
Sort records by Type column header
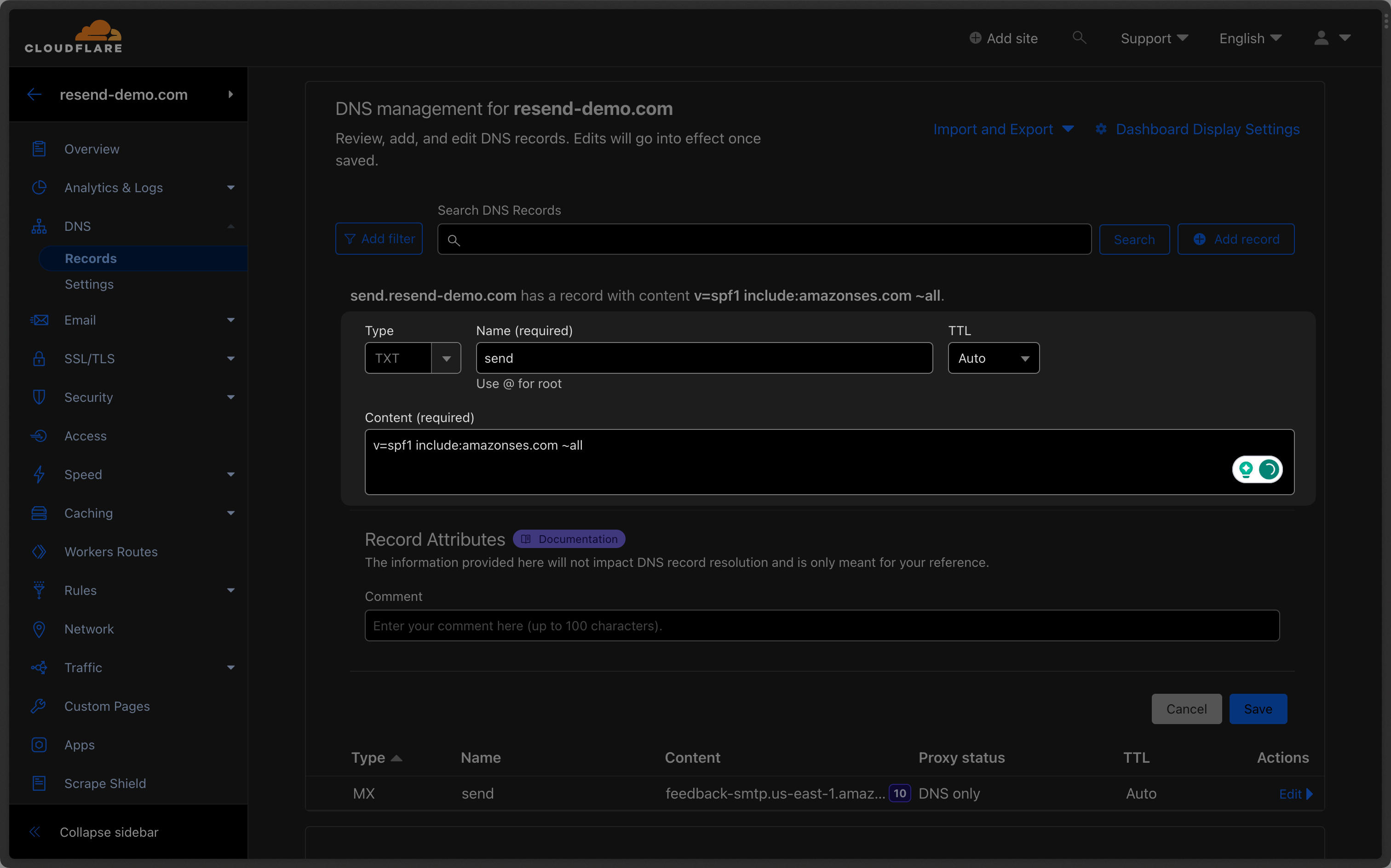tap(376, 758)
